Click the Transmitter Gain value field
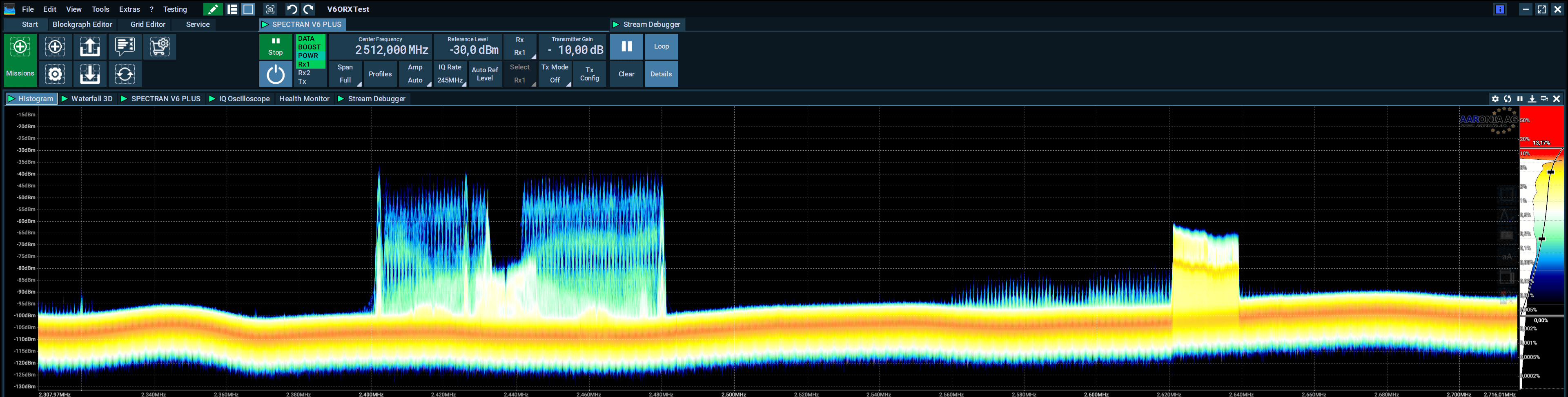1568x397 pixels. pyautogui.click(x=572, y=47)
